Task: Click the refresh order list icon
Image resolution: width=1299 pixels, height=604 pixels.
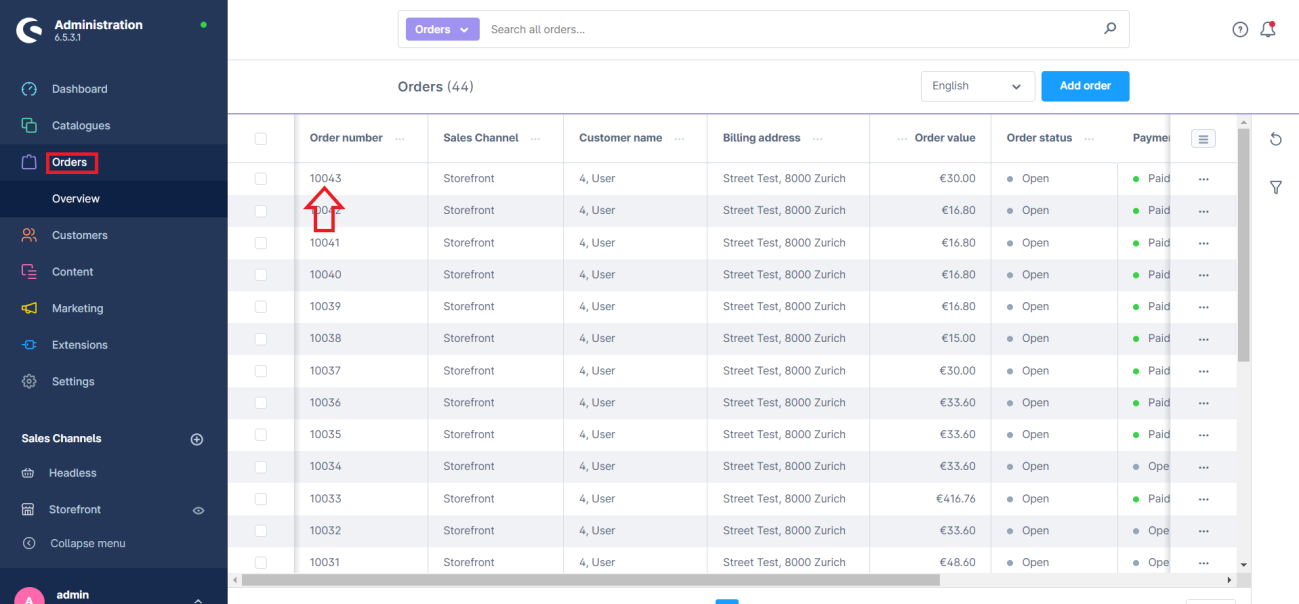Action: (1275, 139)
